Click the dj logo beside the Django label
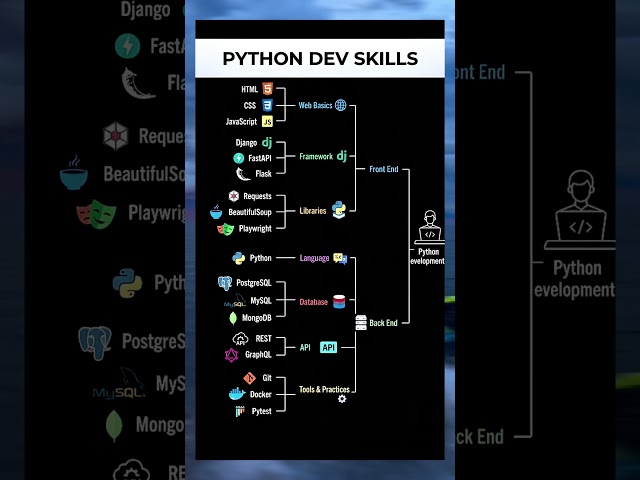Image resolution: width=640 pixels, height=480 pixels. click(267, 142)
